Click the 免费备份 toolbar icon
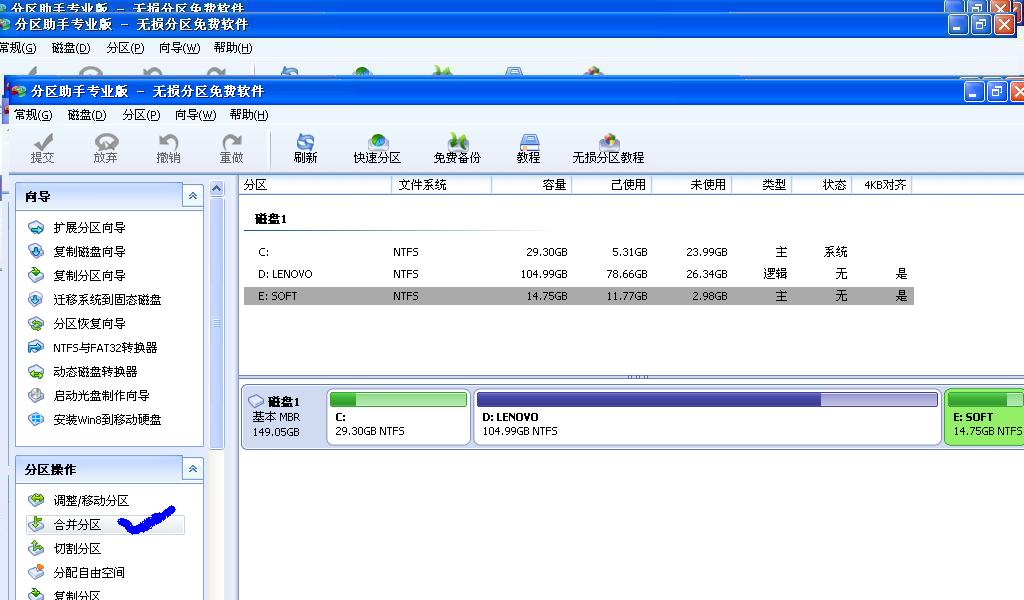Viewport: 1024px width, 600px height. (457, 148)
